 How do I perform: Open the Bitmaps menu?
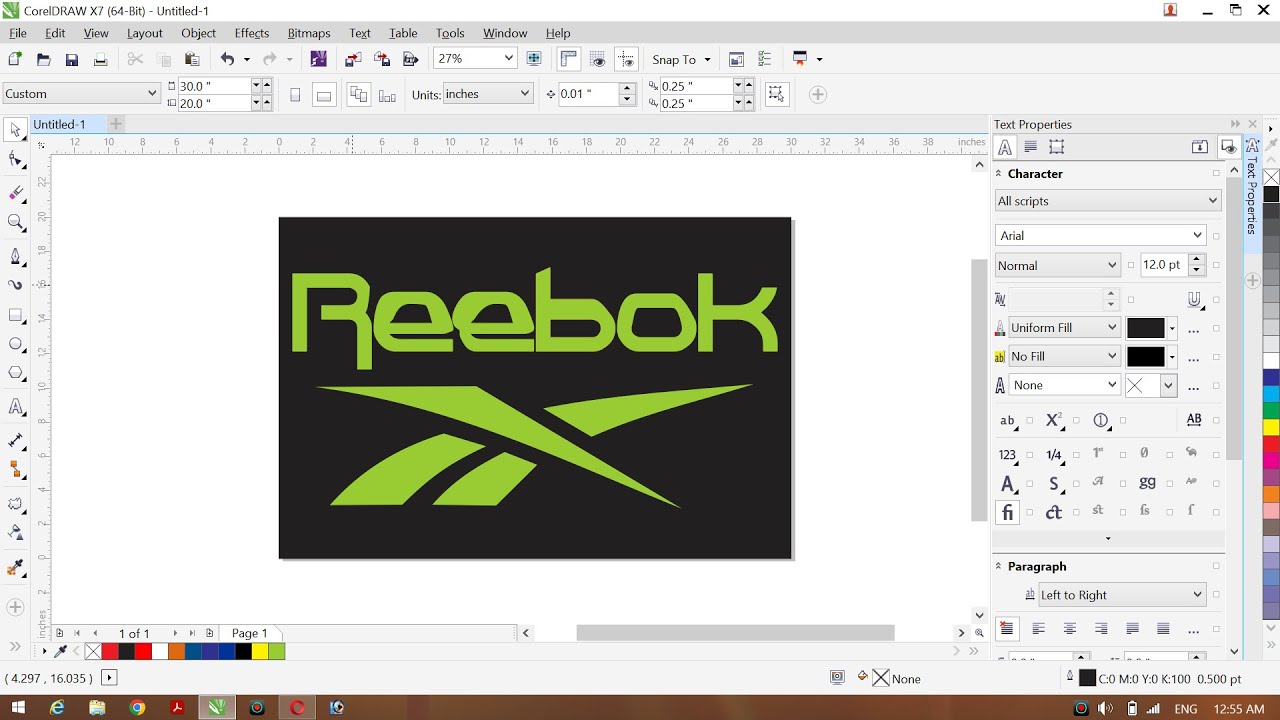pos(309,33)
